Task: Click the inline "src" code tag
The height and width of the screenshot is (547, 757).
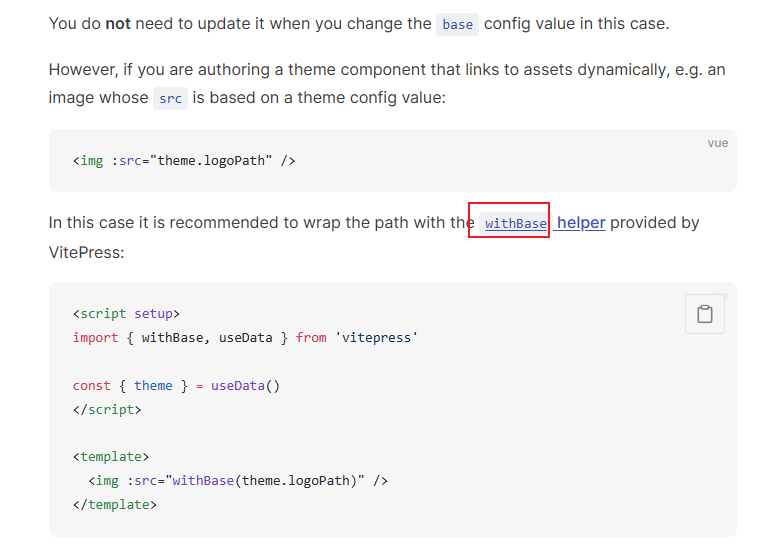Action: tap(170, 98)
